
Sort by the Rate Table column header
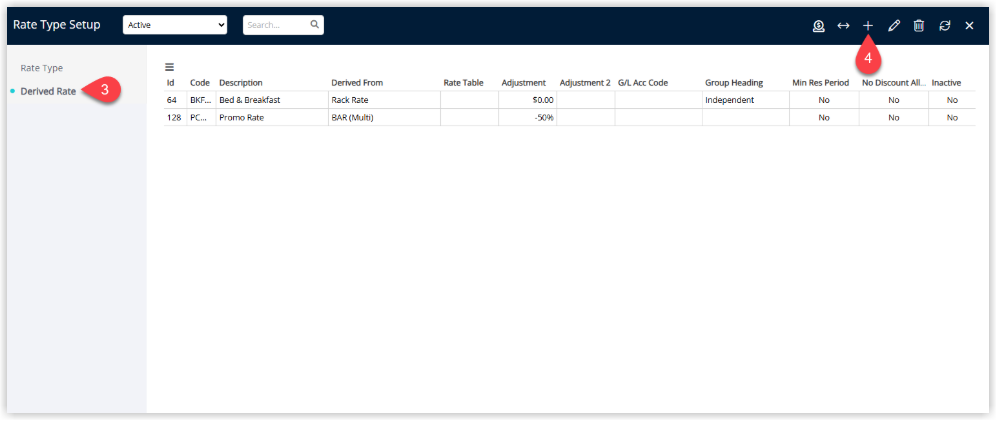click(464, 83)
